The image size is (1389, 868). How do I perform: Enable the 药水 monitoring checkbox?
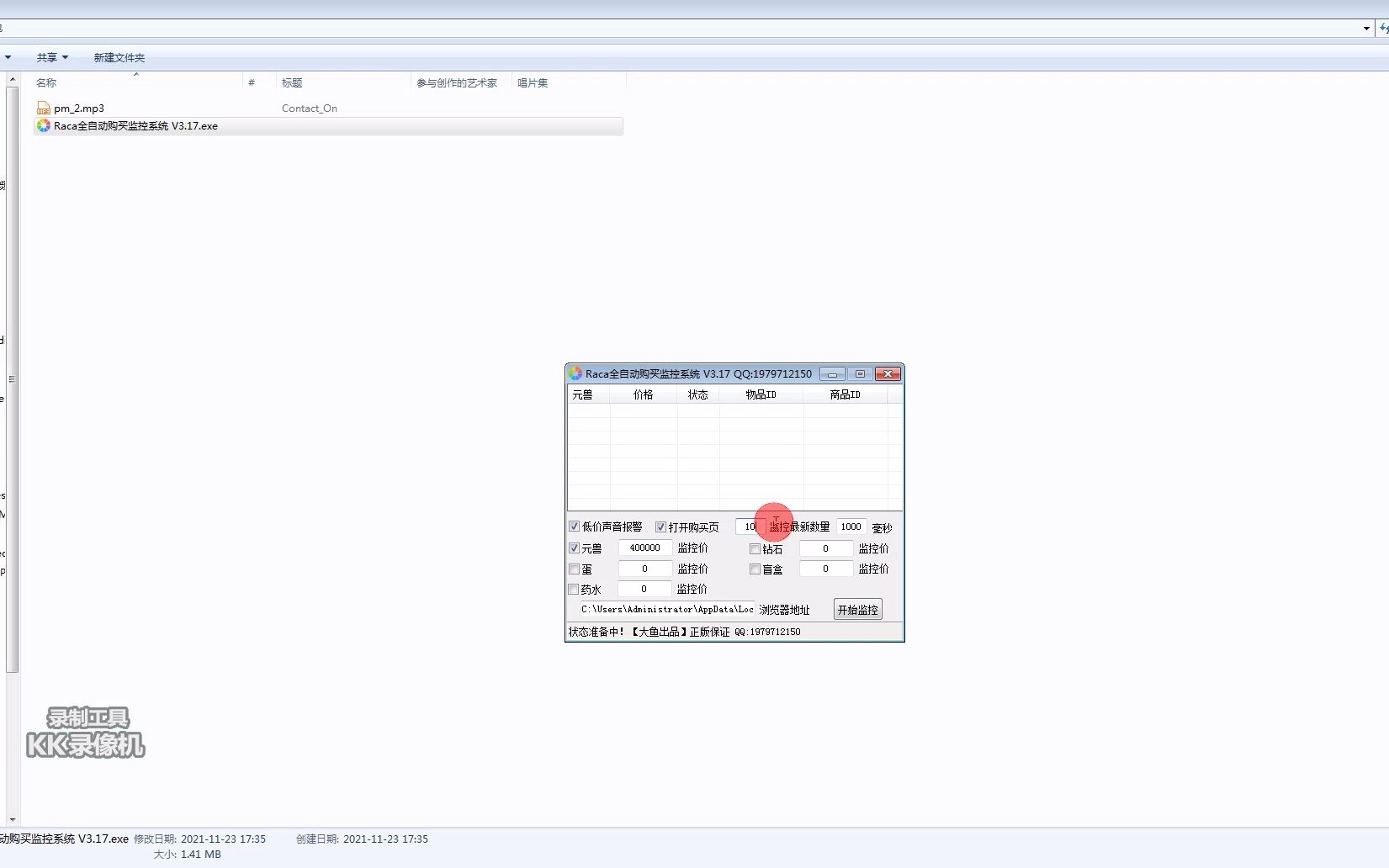coord(575,590)
